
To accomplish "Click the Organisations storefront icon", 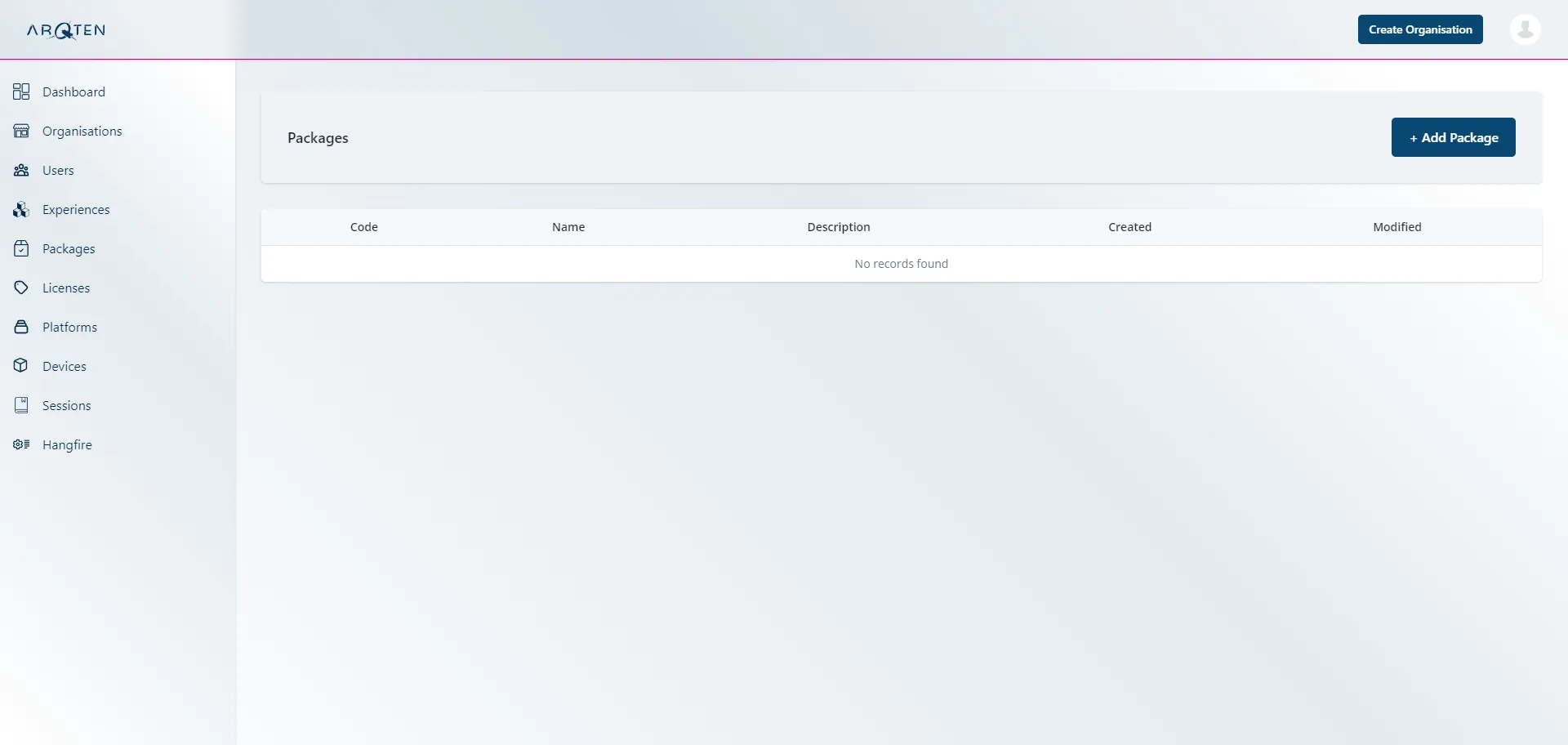I will point(21,131).
